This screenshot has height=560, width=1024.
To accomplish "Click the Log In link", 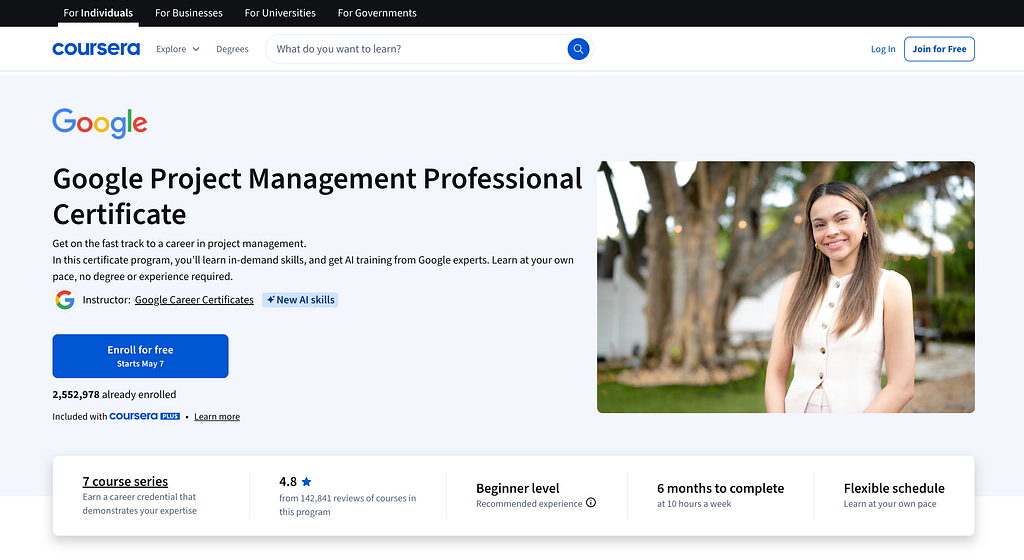I will (x=883, y=49).
